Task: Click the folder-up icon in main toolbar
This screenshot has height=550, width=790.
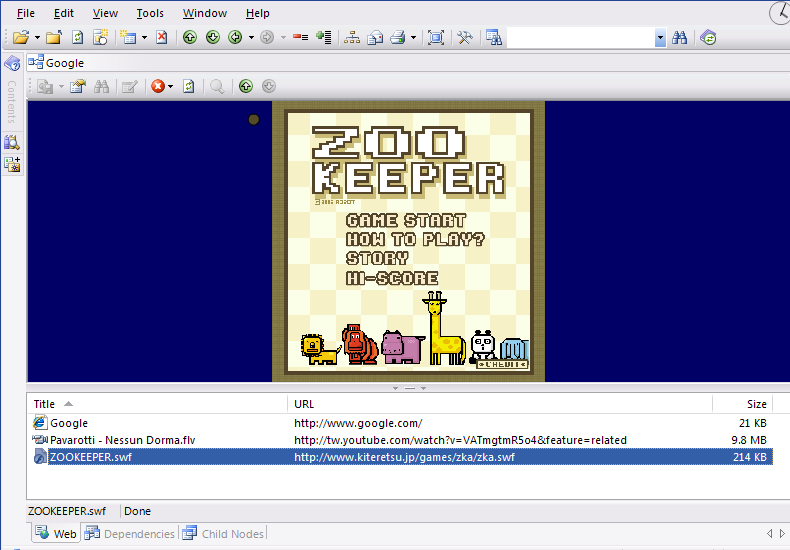Action: click(x=54, y=37)
